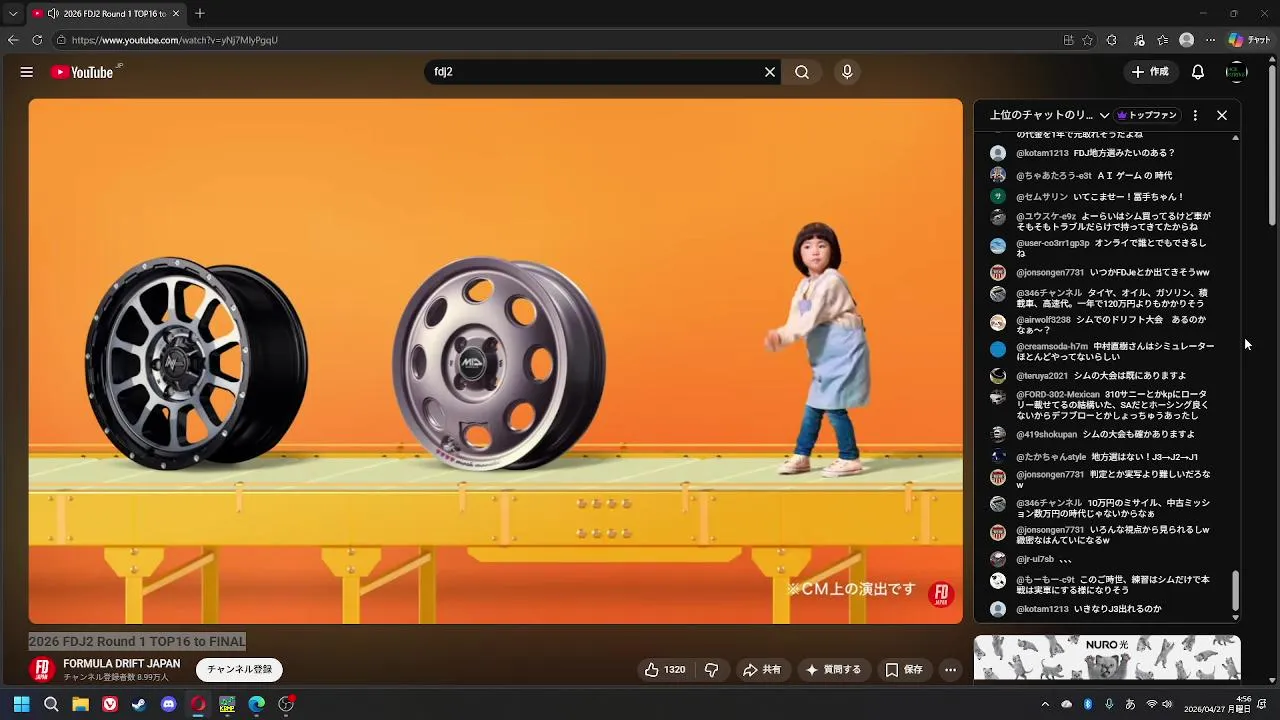
Task: Add page to favorites with star
Action: coord(1087,40)
